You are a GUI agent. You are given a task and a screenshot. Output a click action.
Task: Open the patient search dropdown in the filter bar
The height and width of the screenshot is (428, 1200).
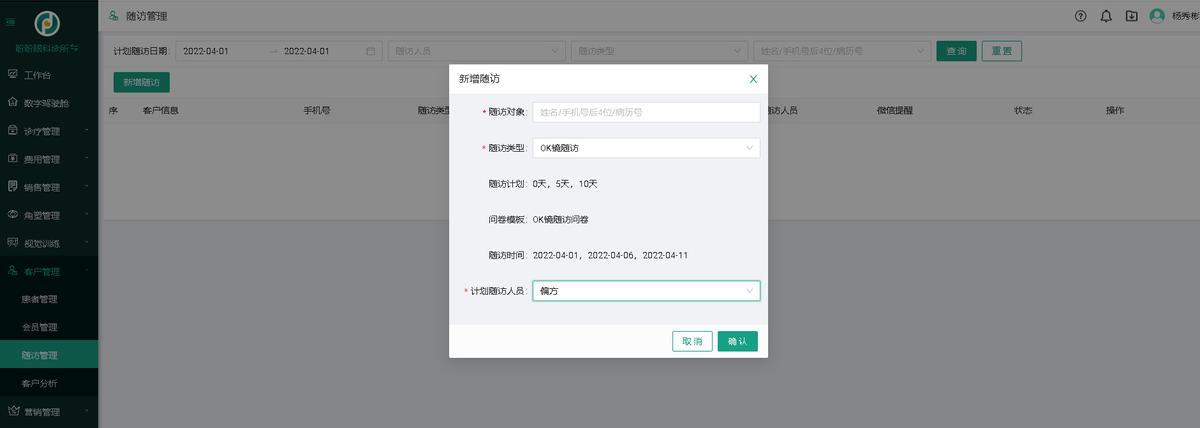(842, 51)
